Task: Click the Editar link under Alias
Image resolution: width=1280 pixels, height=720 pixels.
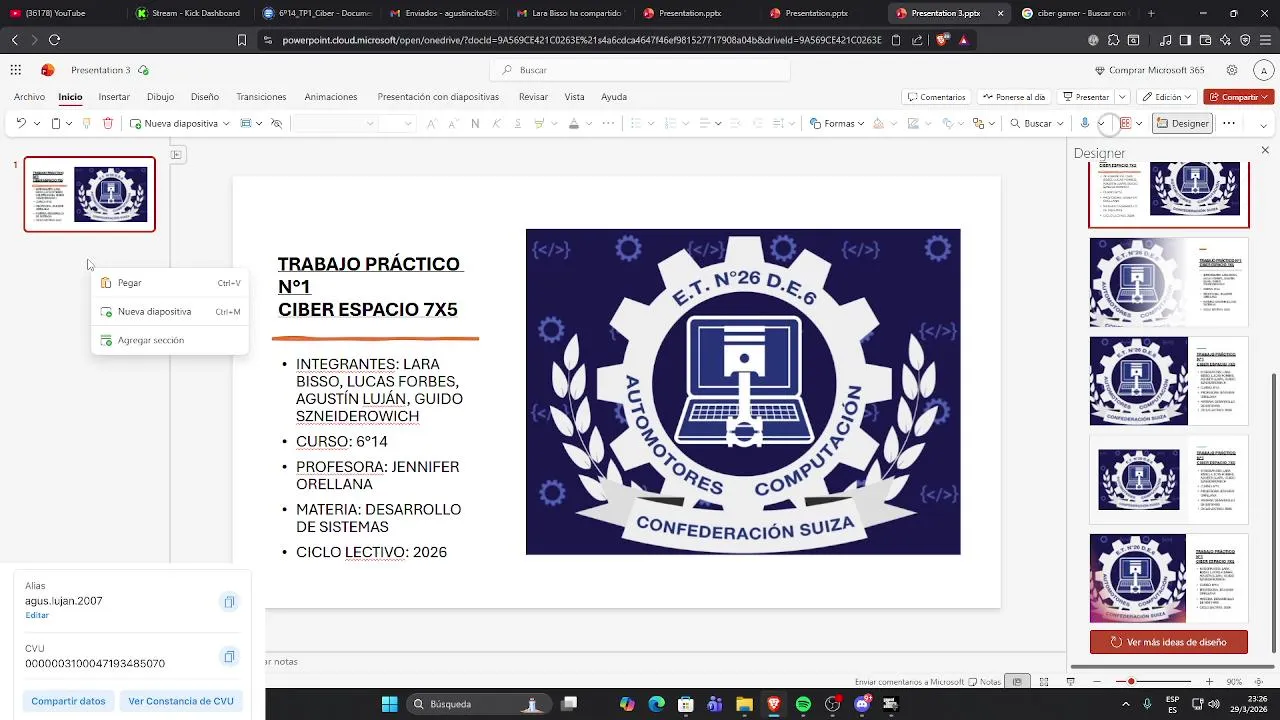Action: click(37, 615)
